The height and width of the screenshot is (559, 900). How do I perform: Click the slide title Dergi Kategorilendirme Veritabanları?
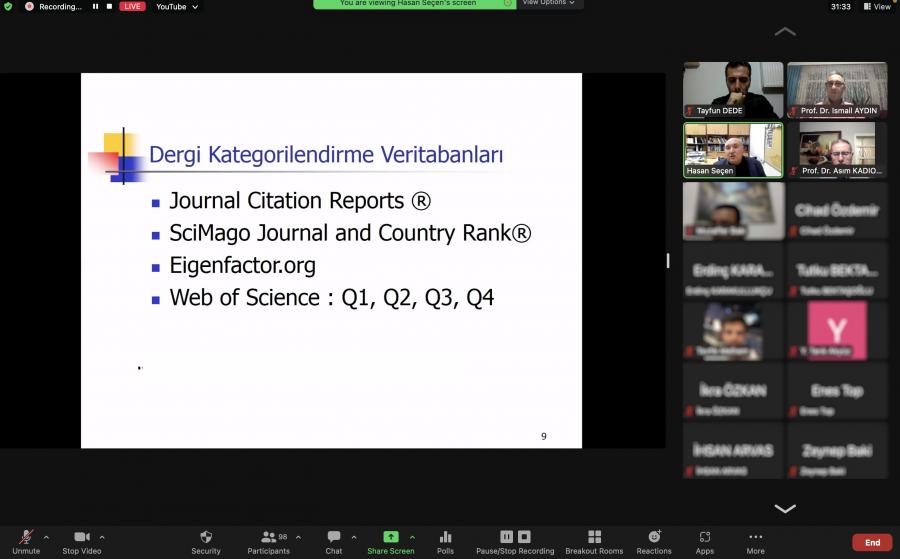coord(325,154)
